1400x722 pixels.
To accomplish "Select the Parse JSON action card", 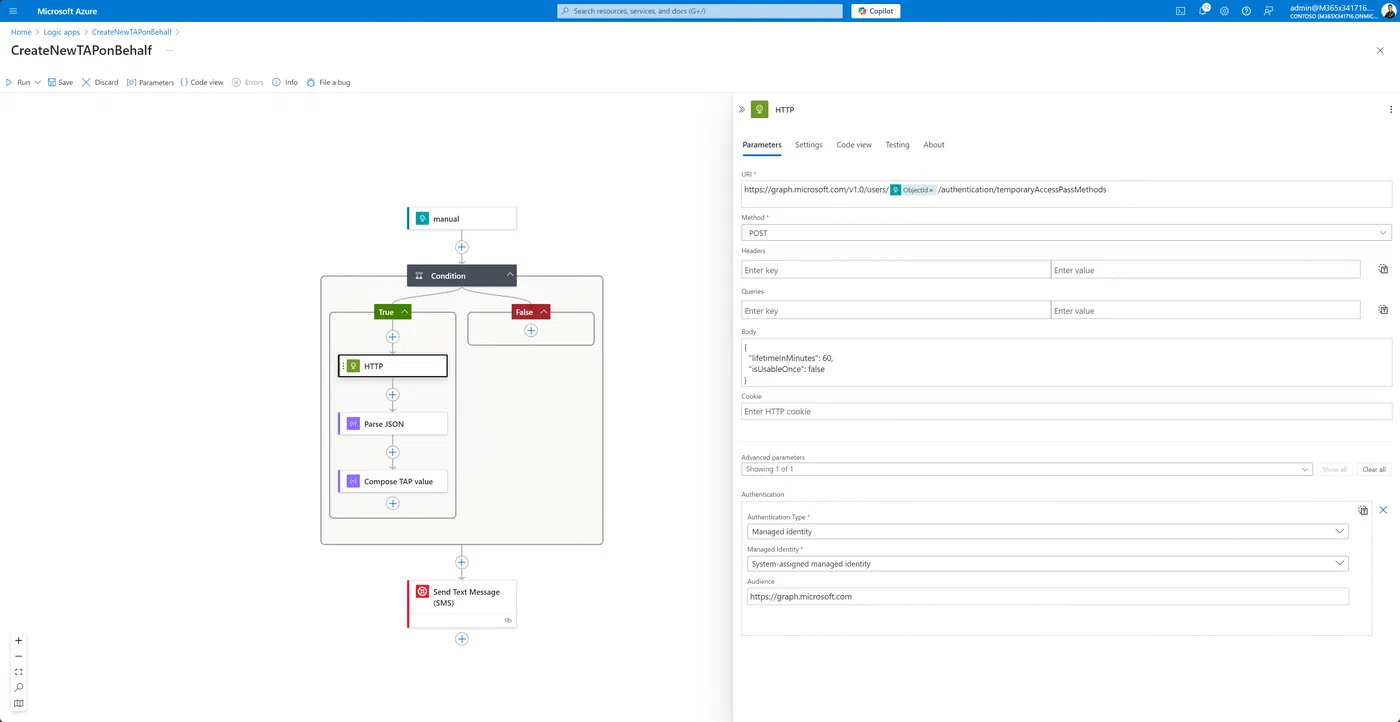I will click(392, 424).
